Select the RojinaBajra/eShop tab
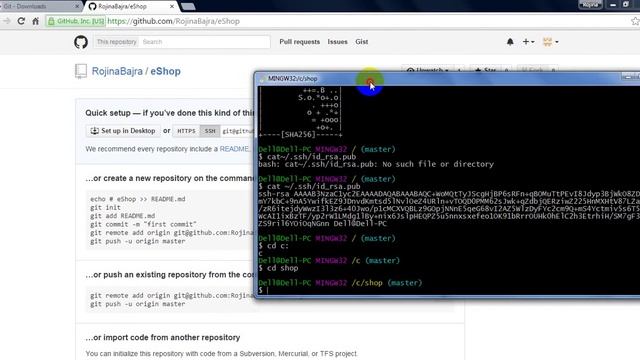 coord(131,6)
